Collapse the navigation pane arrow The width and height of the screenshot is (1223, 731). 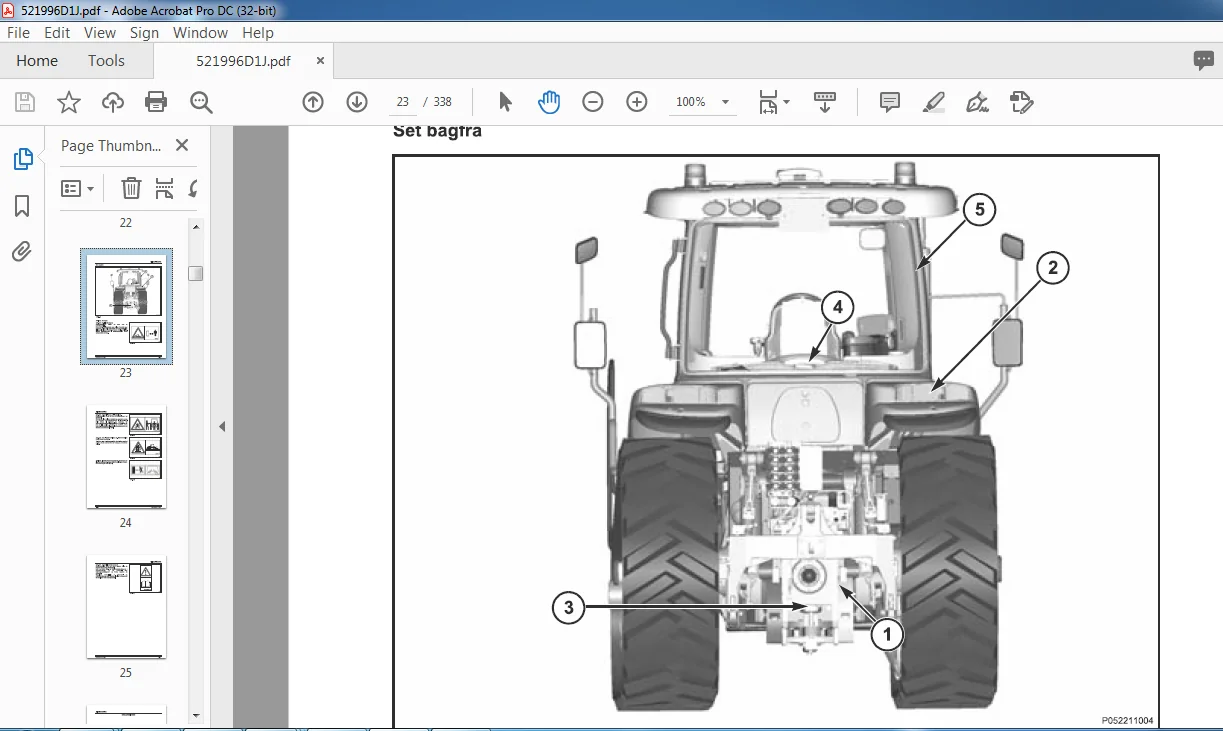222,426
